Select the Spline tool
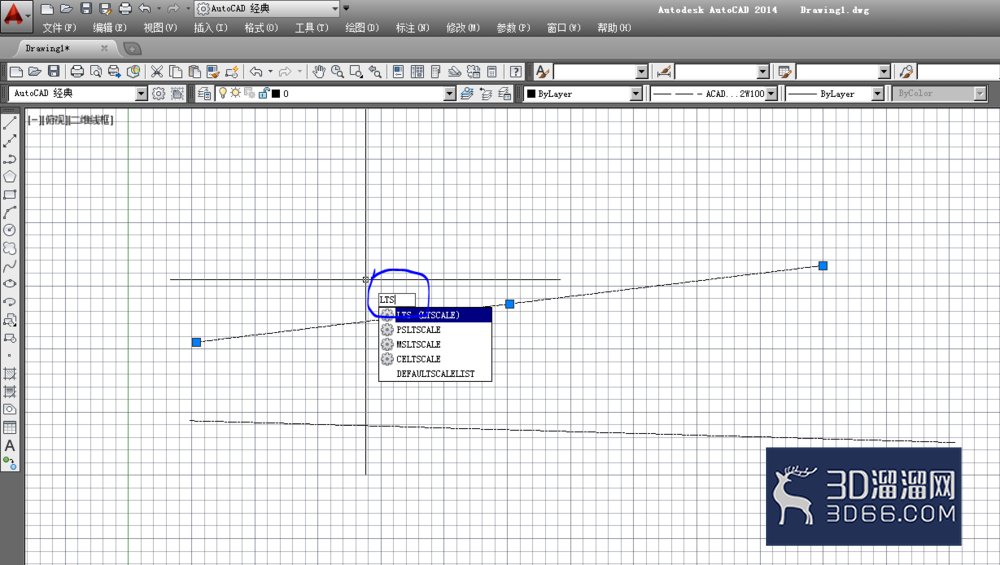1000x565 pixels. [x=10, y=266]
